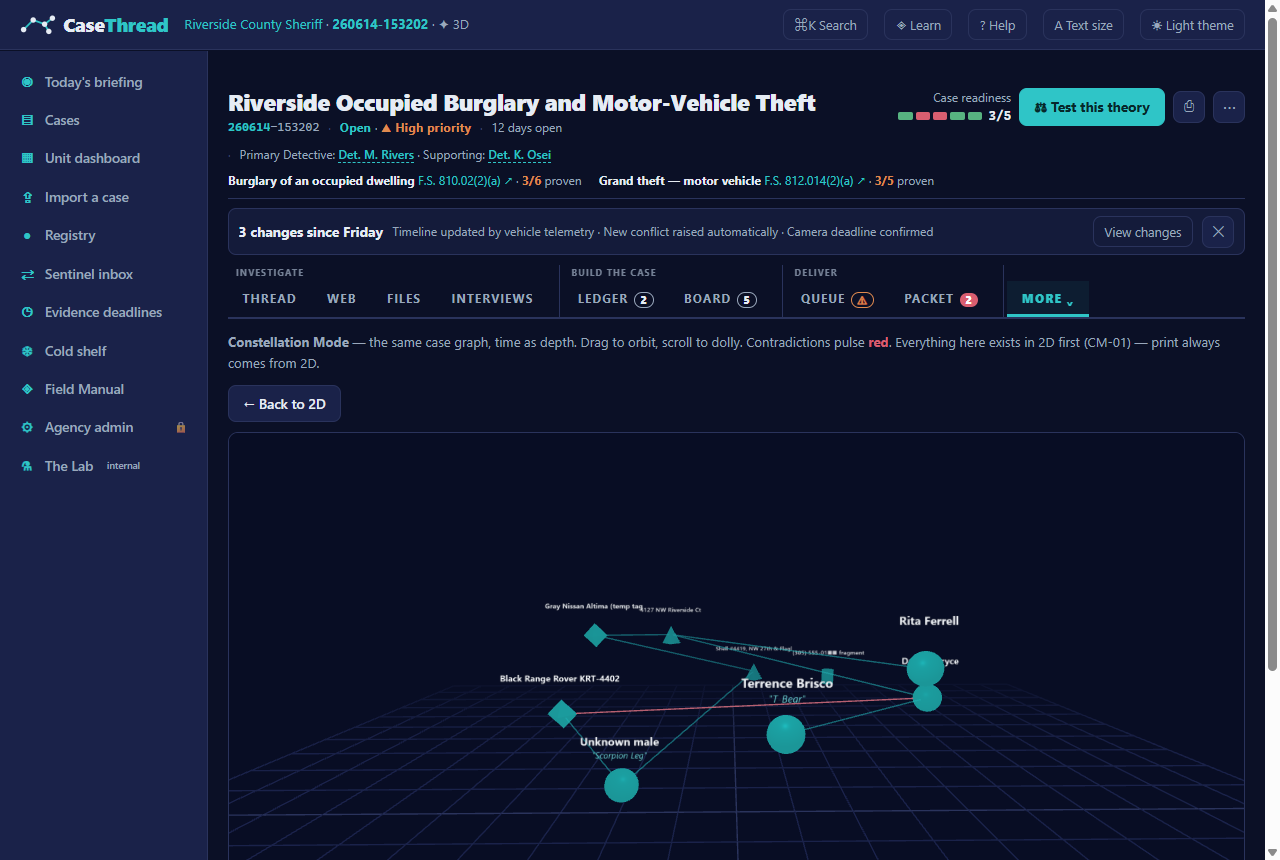Viewport: 1280px width, 860px height.
Task: Click the View changes button
Action: (1143, 232)
